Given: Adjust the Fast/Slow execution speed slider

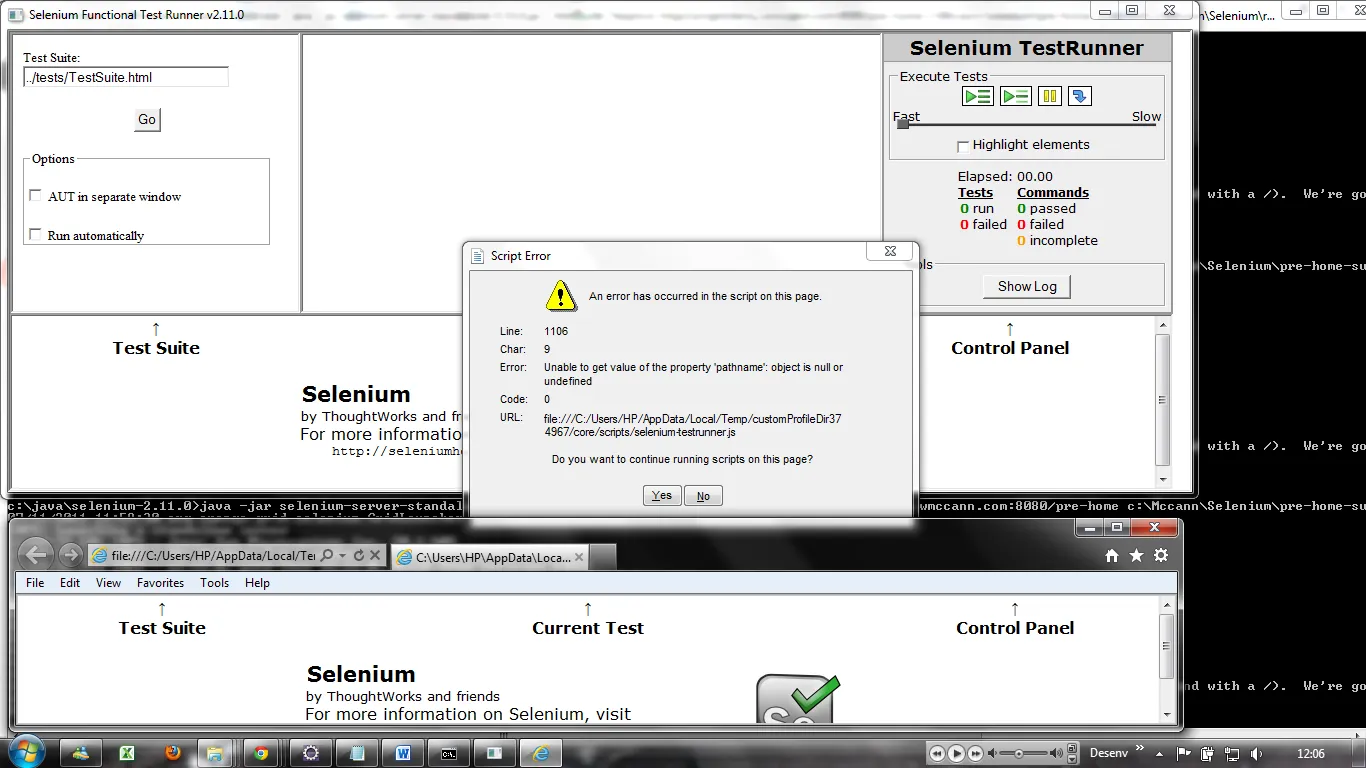Looking at the screenshot, I should pyautogui.click(x=903, y=124).
